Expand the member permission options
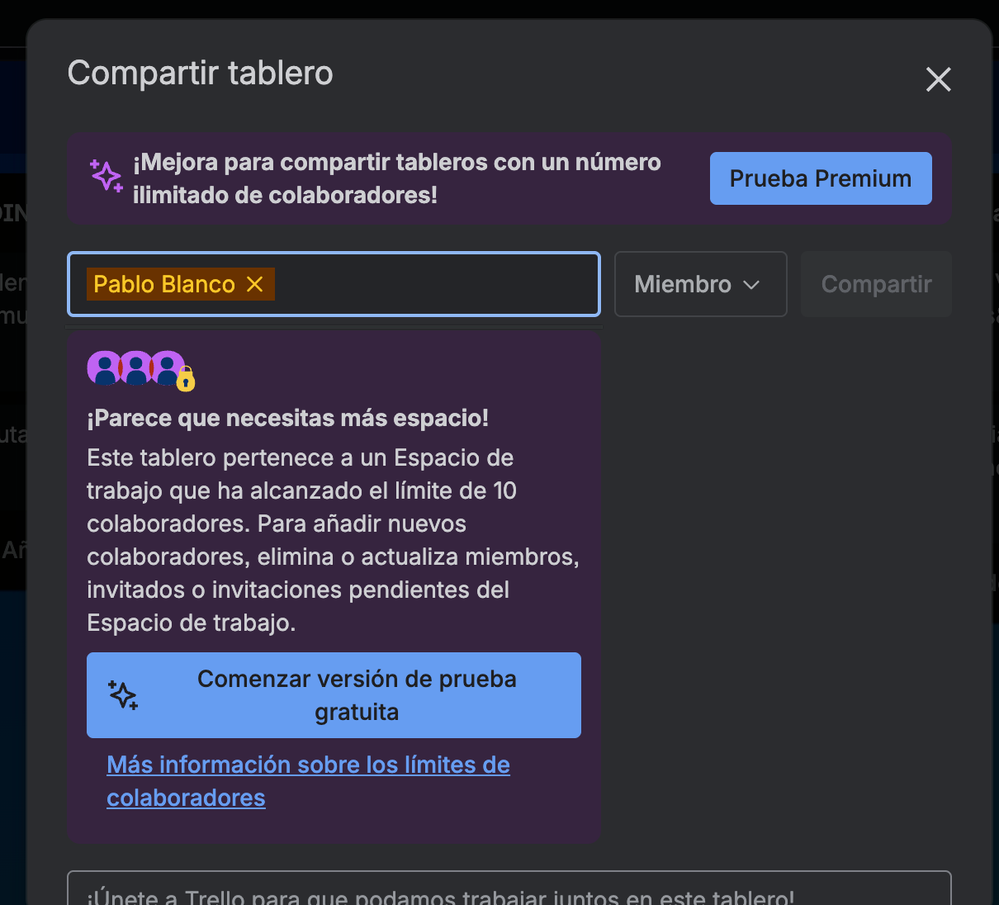 pyautogui.click(x=700, y=284)
